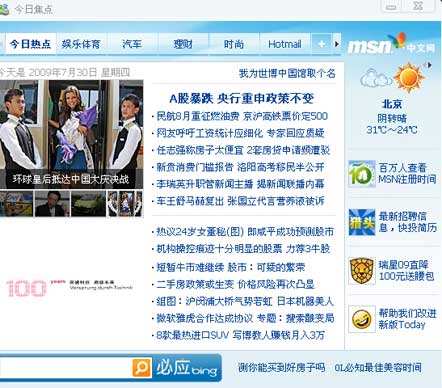Open link 我为世博中国馆取个名
This screenshot has height=388, width=442.
click(287, 73)
